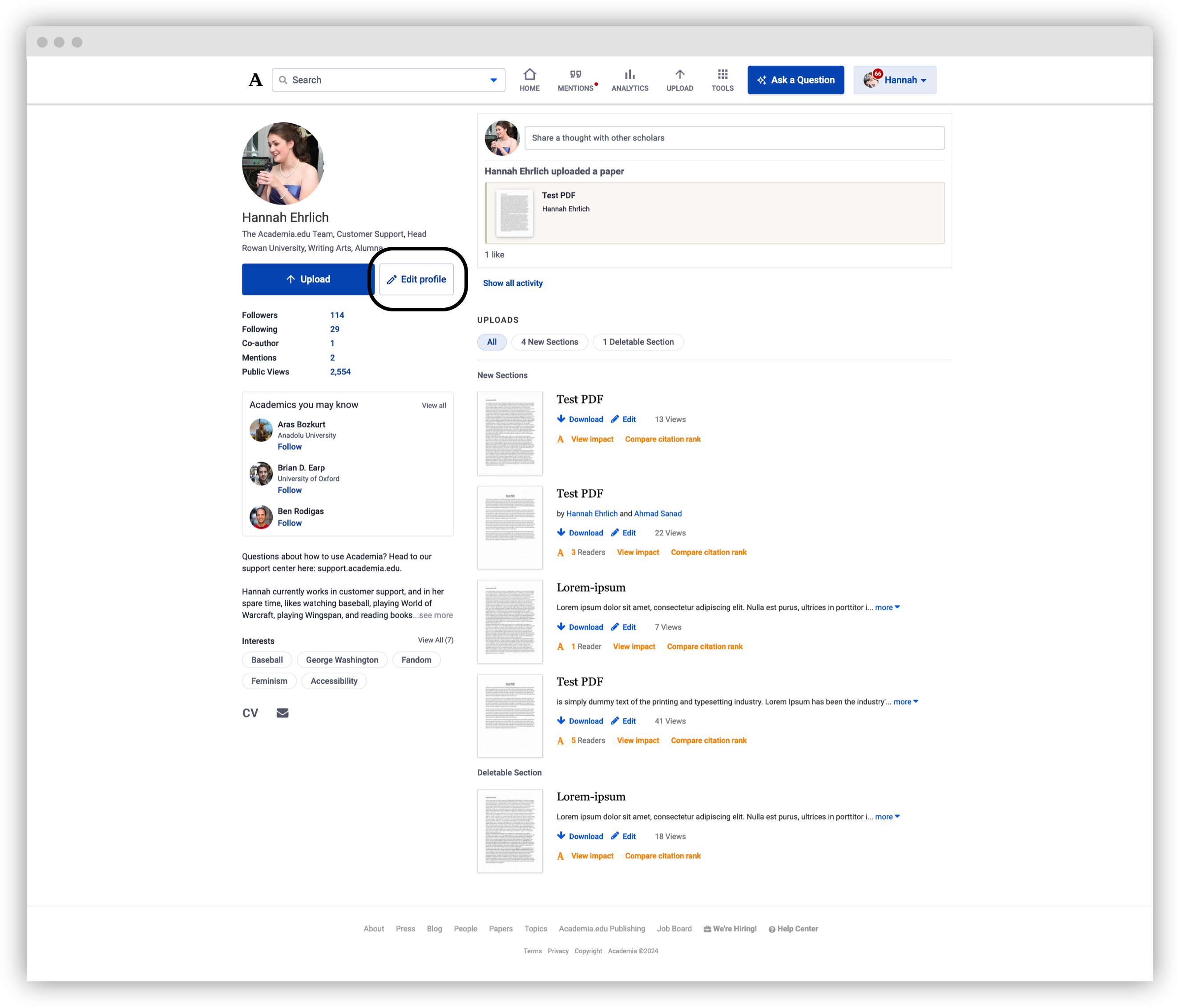1179x1008 pixels.
Task: Open the Tools menu
Action: [722, 80]
